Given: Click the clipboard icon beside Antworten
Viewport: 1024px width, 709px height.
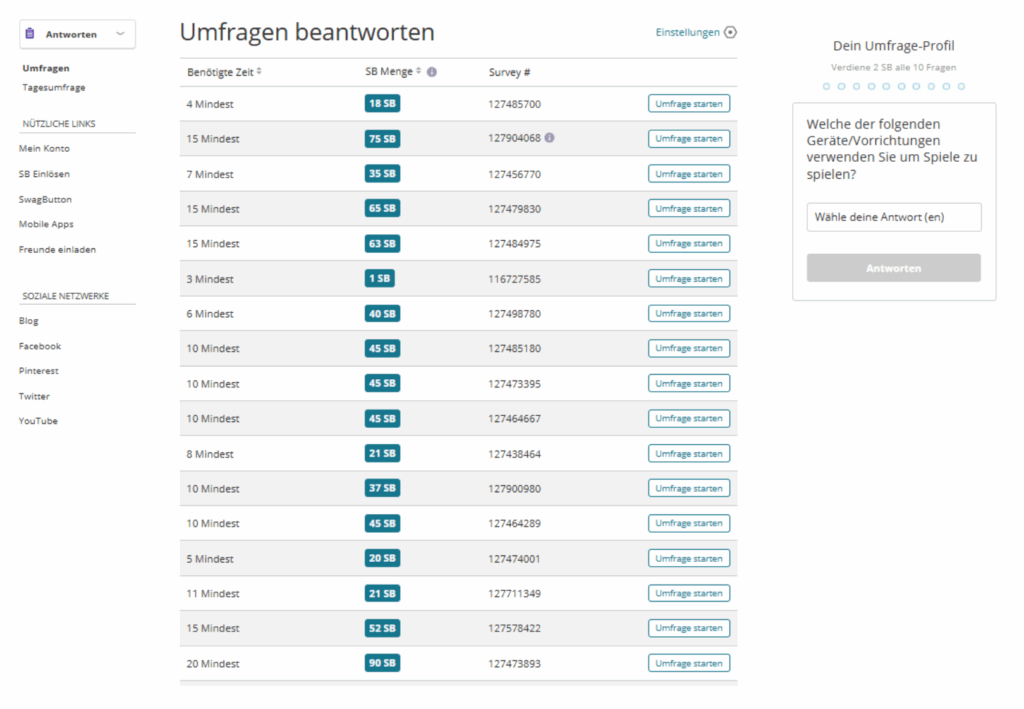Looking at the screenshot, I should click(30, 34).
